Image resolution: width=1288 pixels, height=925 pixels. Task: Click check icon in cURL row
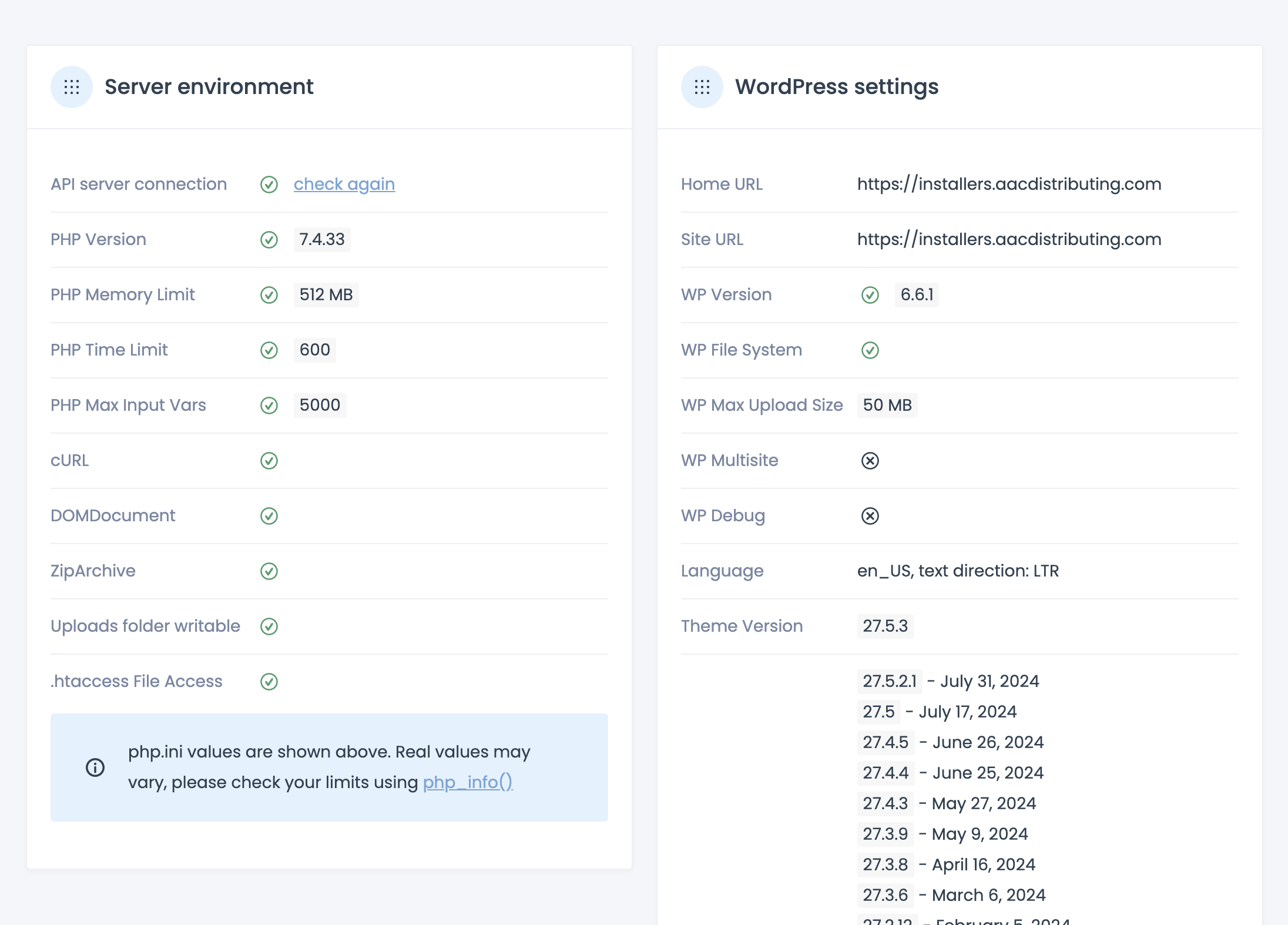(x=269, y=461)
